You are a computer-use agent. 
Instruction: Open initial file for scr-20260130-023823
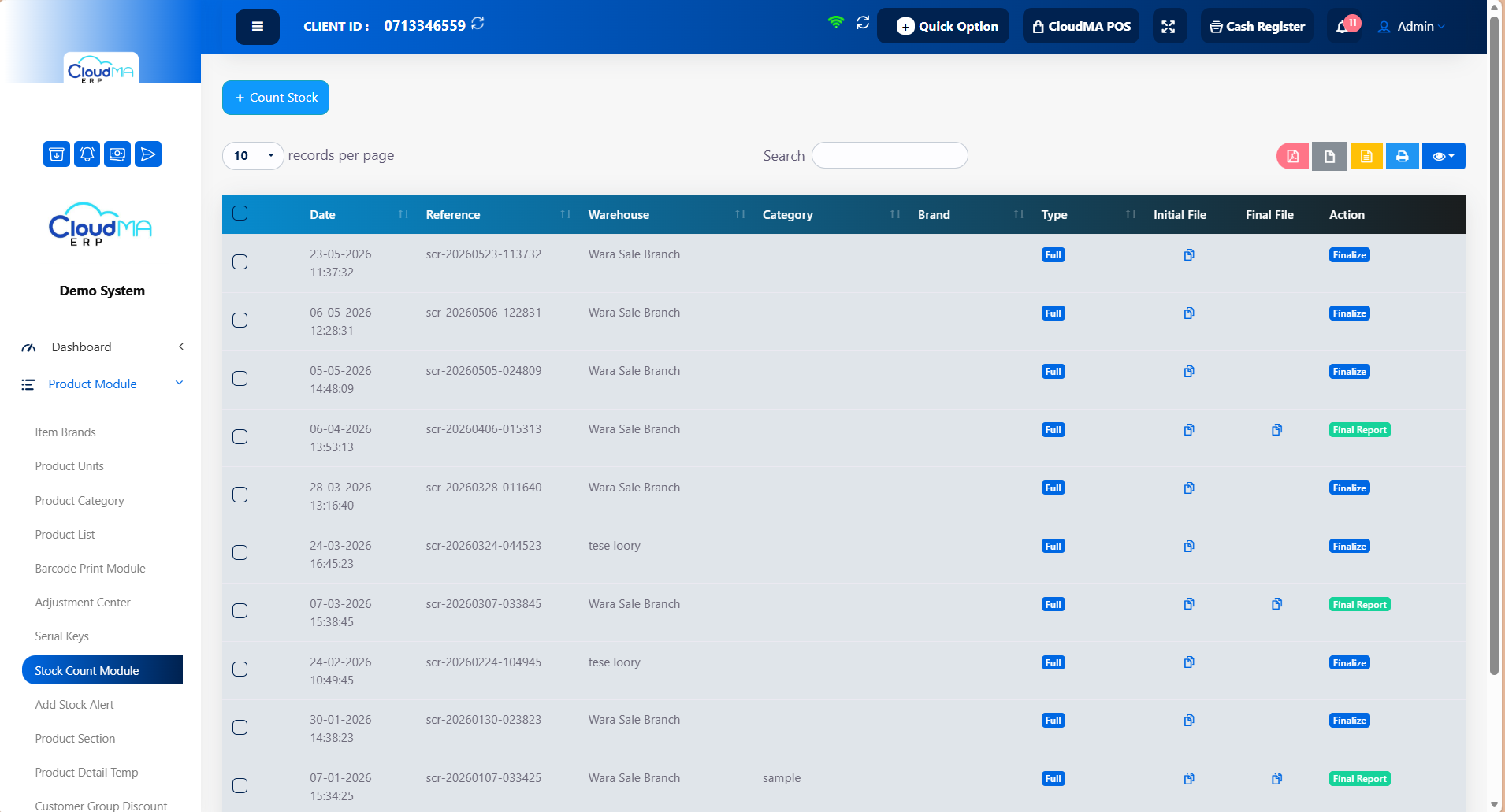coord(1189,721)
